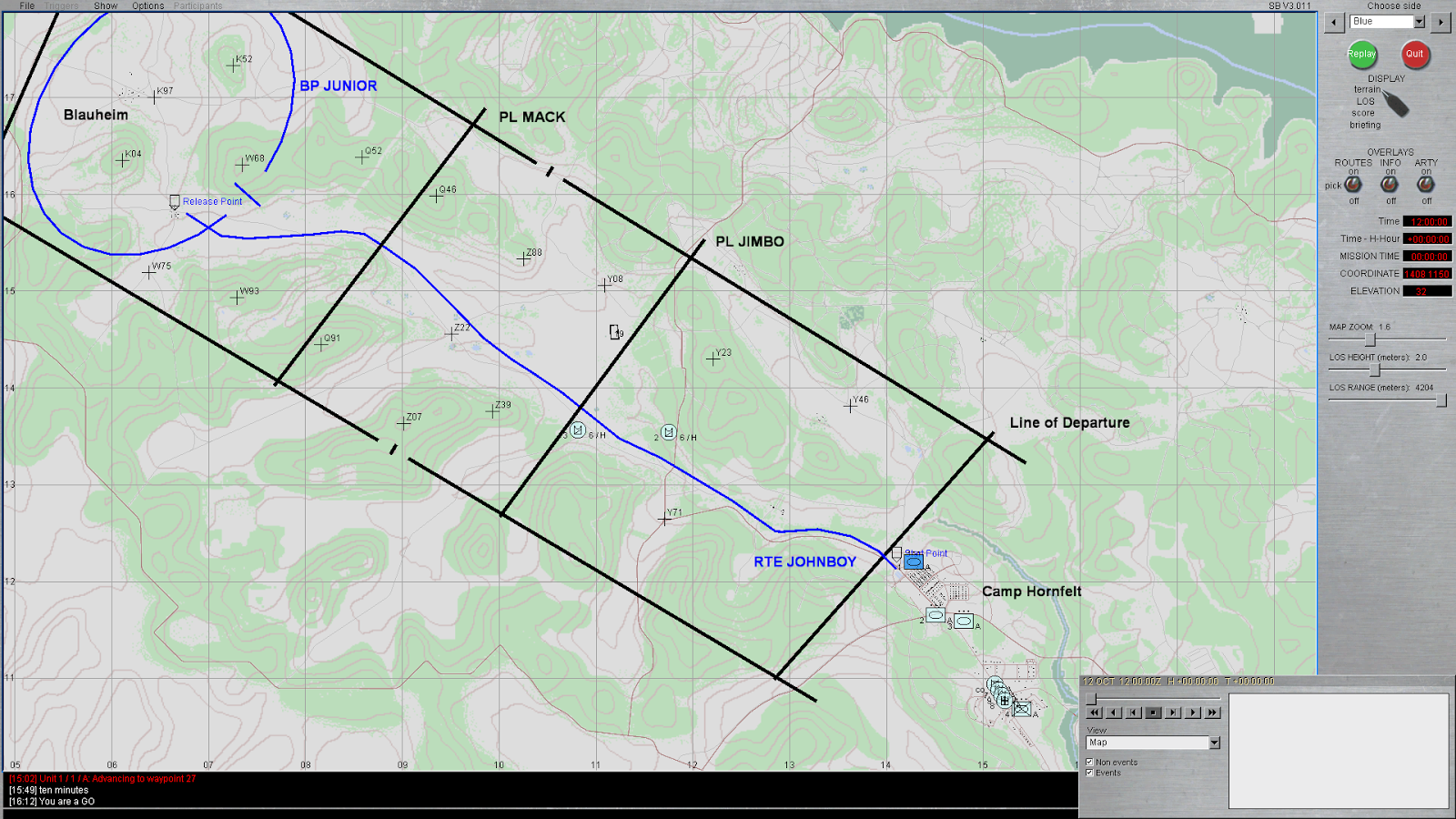Click the Line of Departure label
The height and width of the screenshot is (819, 1456).
(1069, 422)
